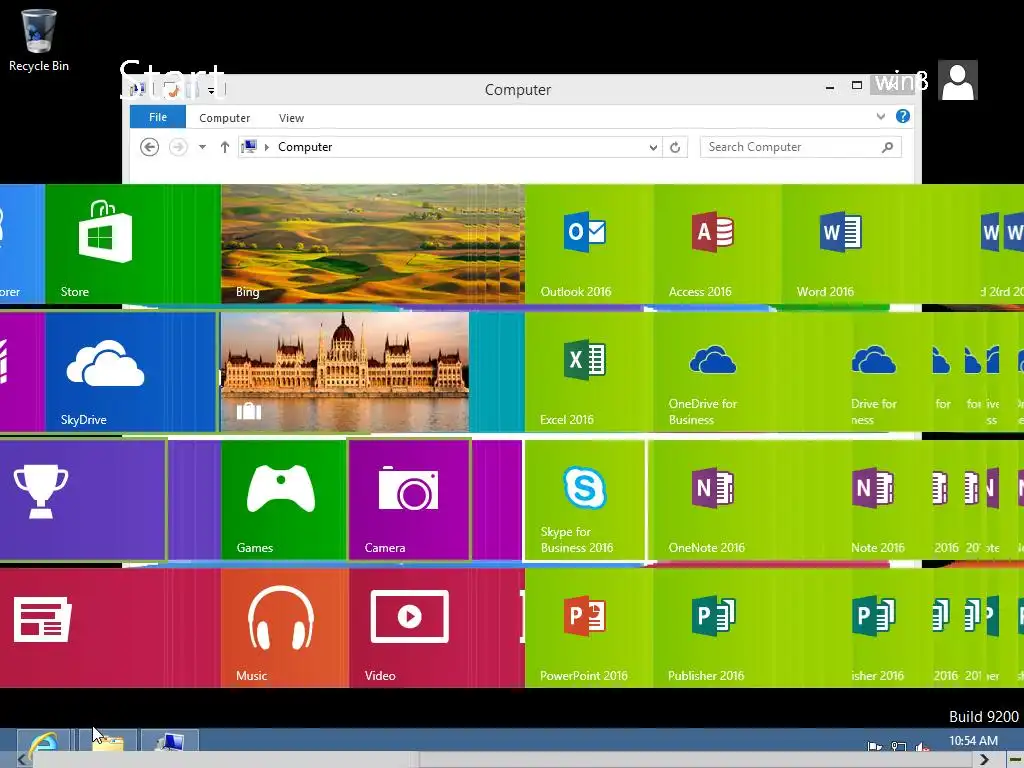Image resolution: width=1024 pixels, height=768 pixels.
Task: Expand the ribbon with the chevron
Action: (x=881, y=116)
